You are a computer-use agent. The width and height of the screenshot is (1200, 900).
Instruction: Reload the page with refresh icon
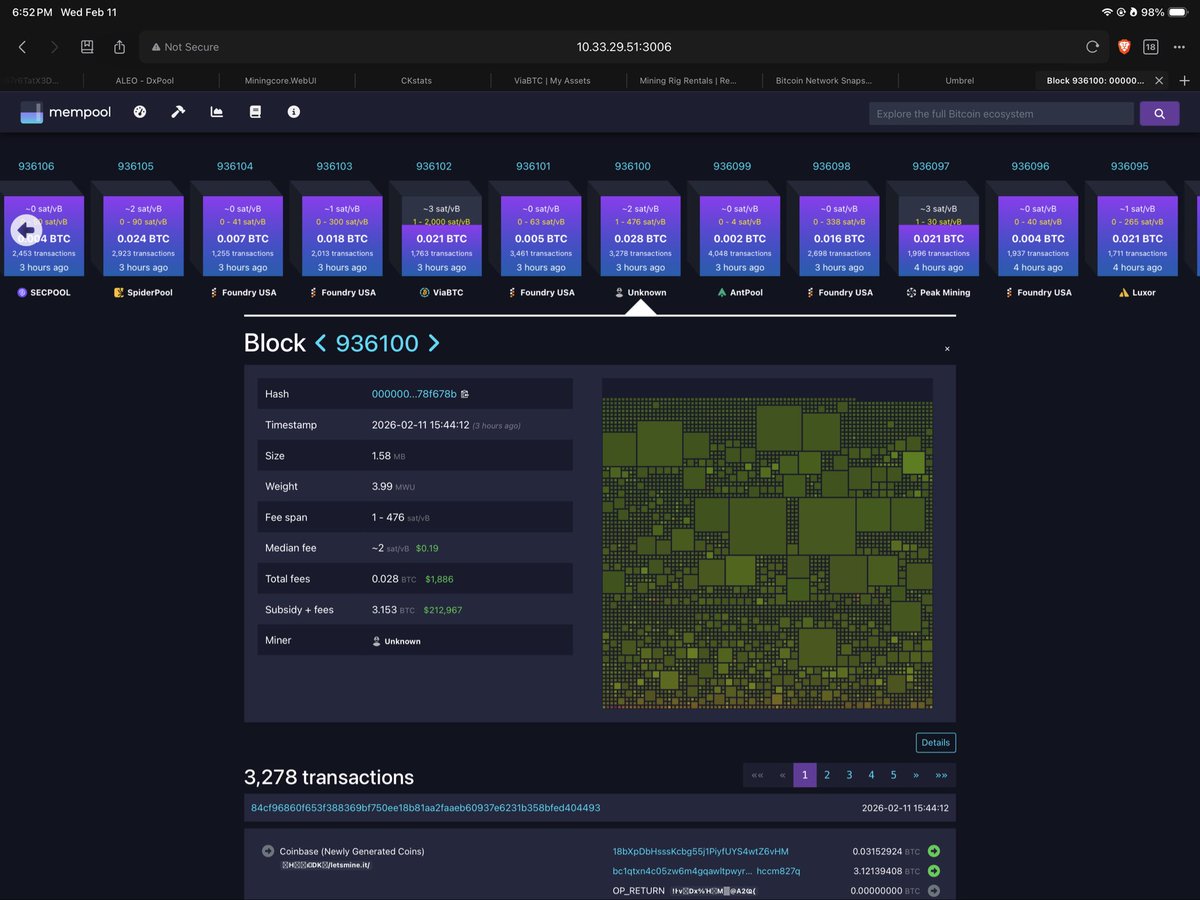[1092, 47]
